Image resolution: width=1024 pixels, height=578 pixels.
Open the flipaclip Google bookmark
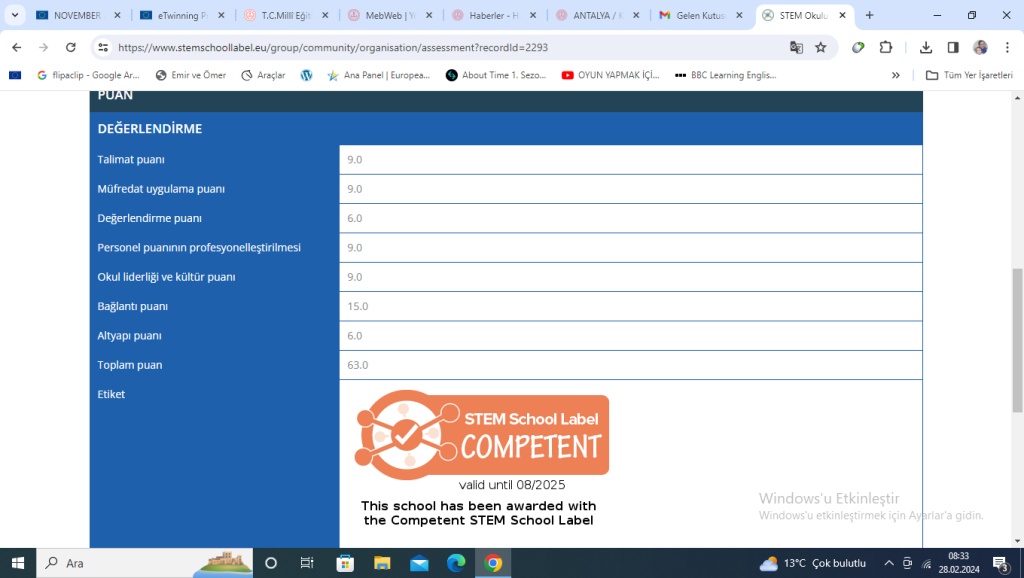point(88,75)
